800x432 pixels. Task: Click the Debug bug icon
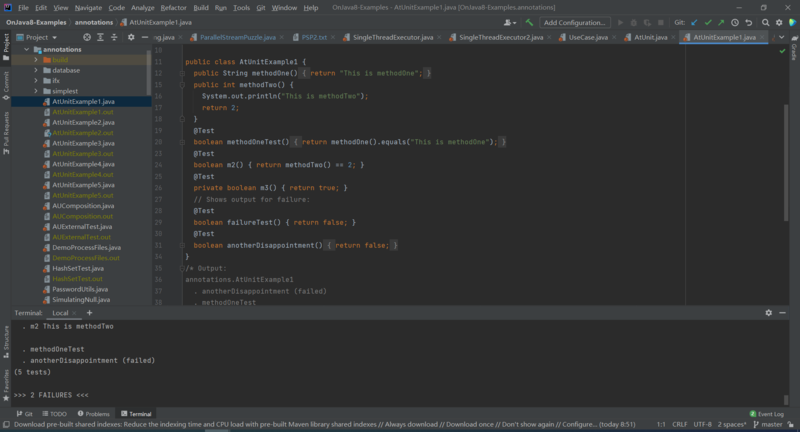pos(634,22)
